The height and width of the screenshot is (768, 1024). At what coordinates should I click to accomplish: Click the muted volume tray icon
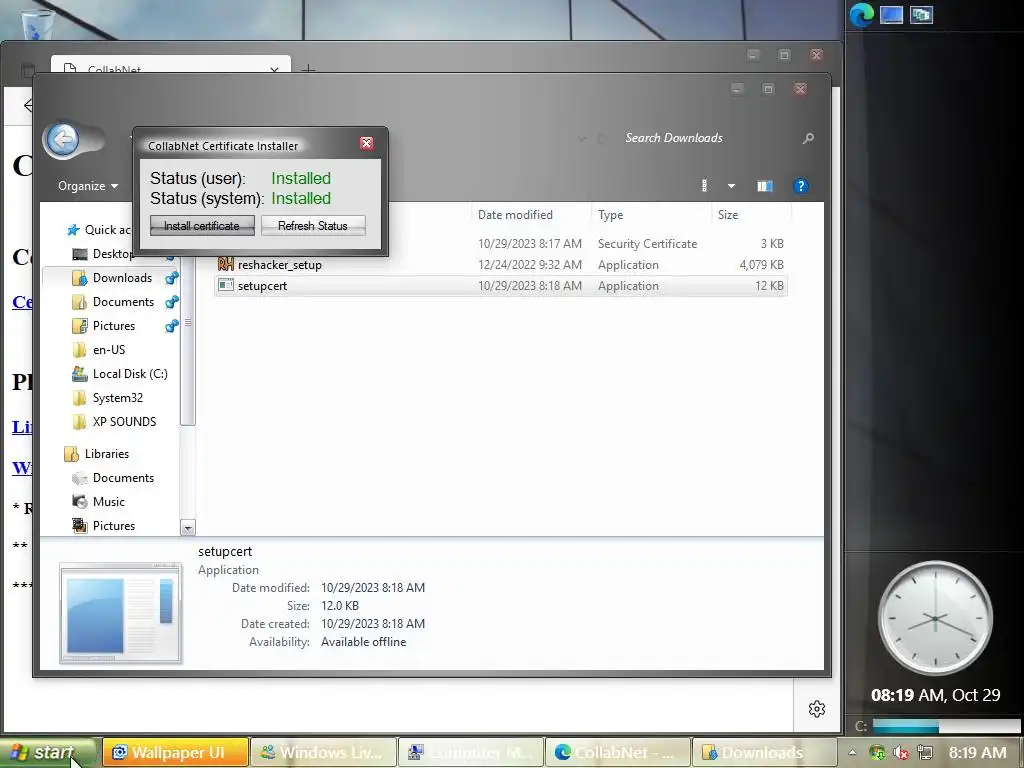coord(901,753)
